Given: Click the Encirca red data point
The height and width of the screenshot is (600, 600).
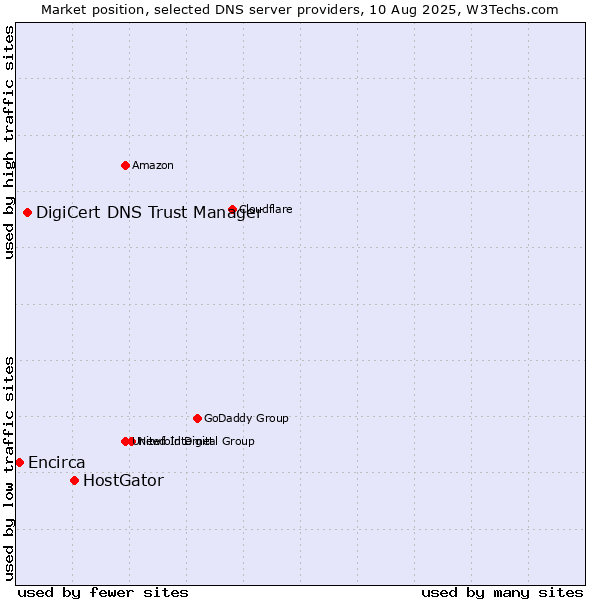Looking at the screenshot, I should click(x=20, y=463).
